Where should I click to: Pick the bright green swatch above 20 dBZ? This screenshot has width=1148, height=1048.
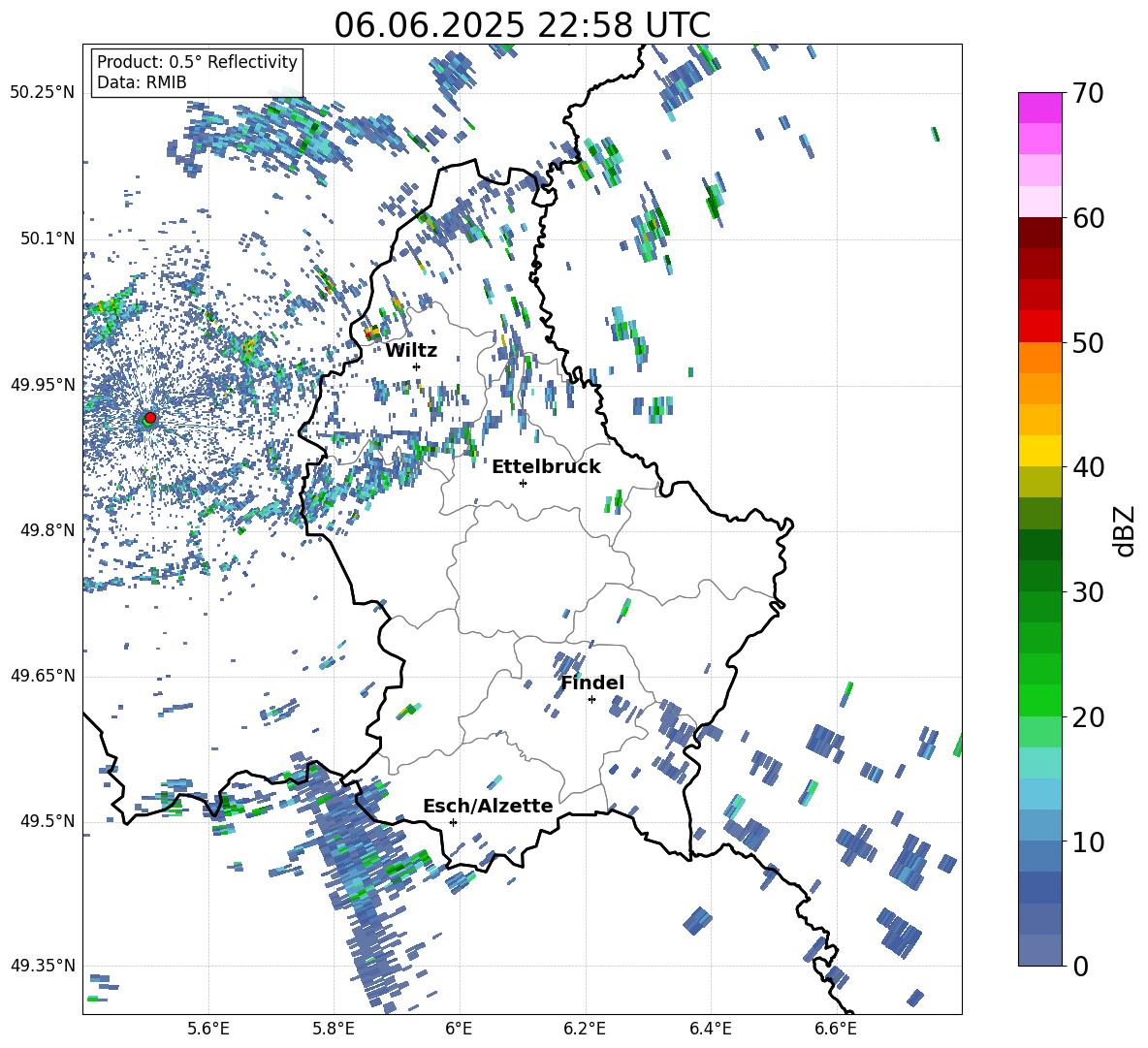point(1040,700)
